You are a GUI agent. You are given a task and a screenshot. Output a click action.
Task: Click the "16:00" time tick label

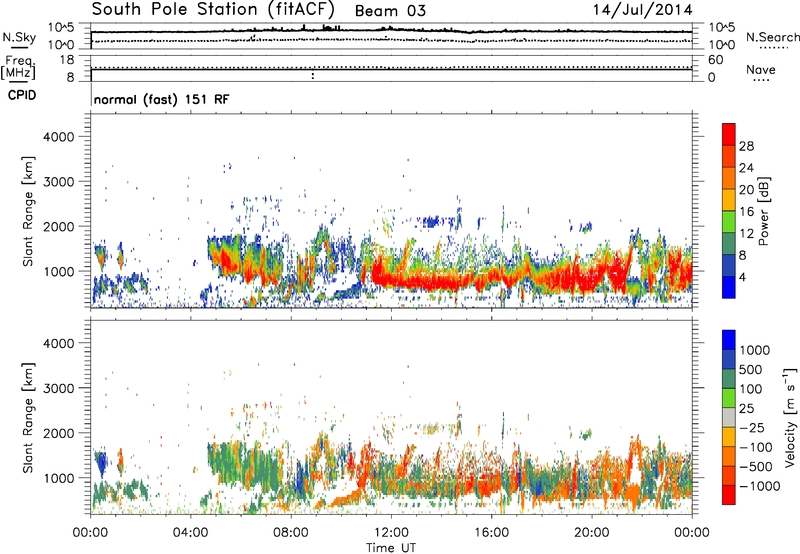coord(491,533)
